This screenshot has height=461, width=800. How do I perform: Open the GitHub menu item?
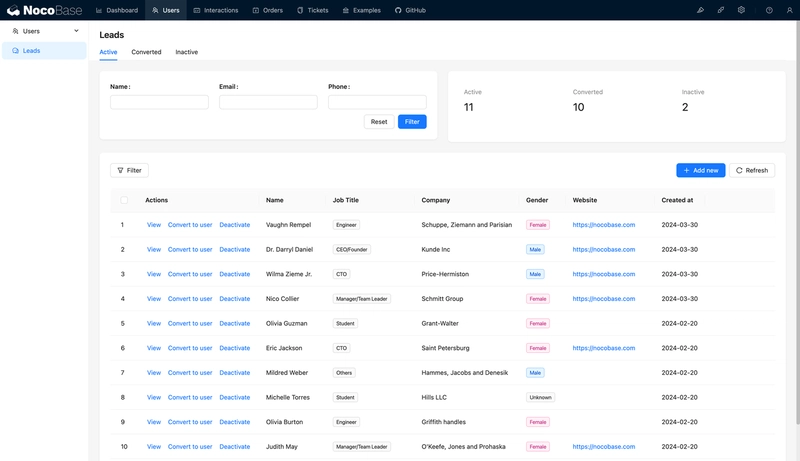pyautogui.click(x=410, y=10)
